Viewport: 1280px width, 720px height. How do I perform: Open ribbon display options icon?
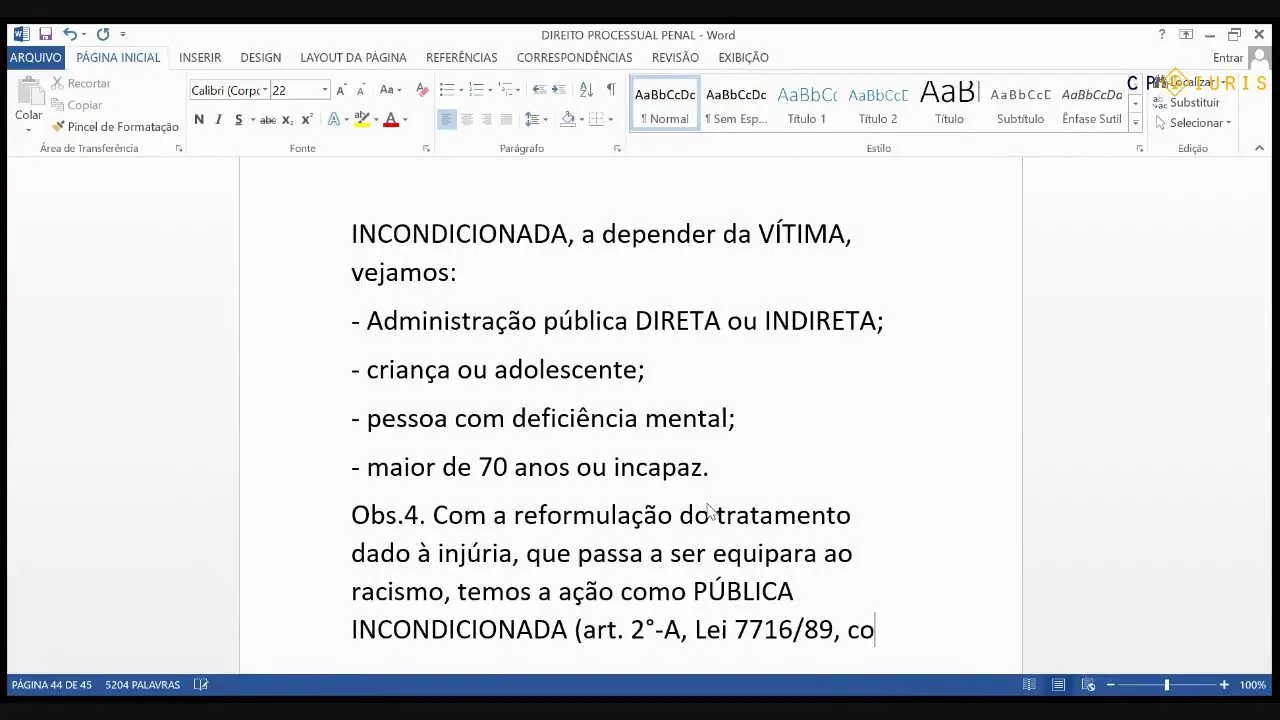pos(1186,34)
